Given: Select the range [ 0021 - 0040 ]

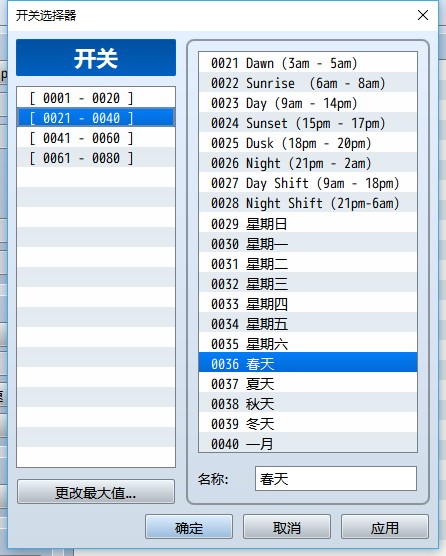Looking at the screenshot, I should 96,118.
